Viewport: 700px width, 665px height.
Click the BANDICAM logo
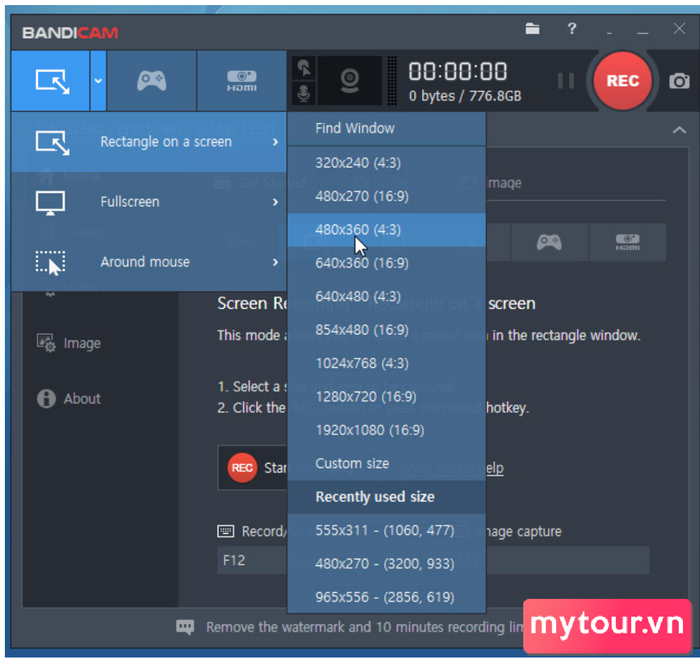click(x=70, y=33)
